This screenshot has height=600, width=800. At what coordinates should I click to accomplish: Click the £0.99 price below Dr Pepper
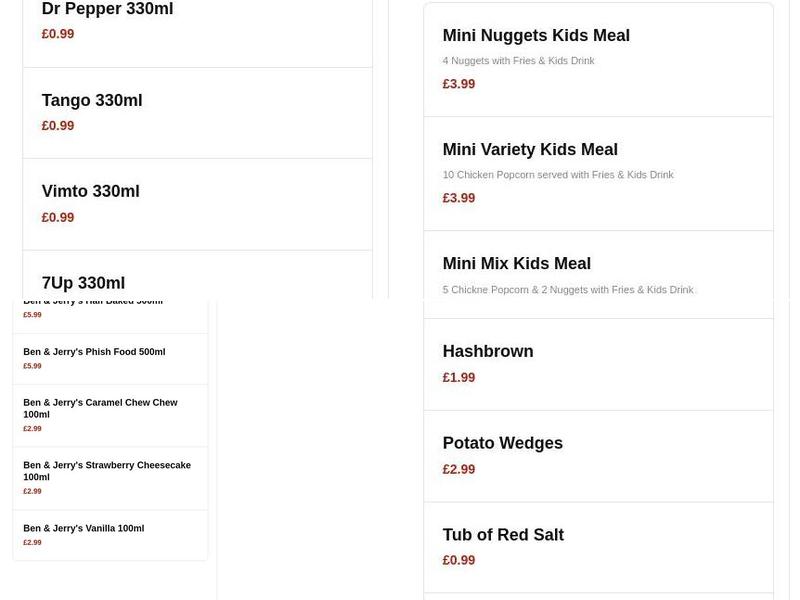click(x=57, y=33)
